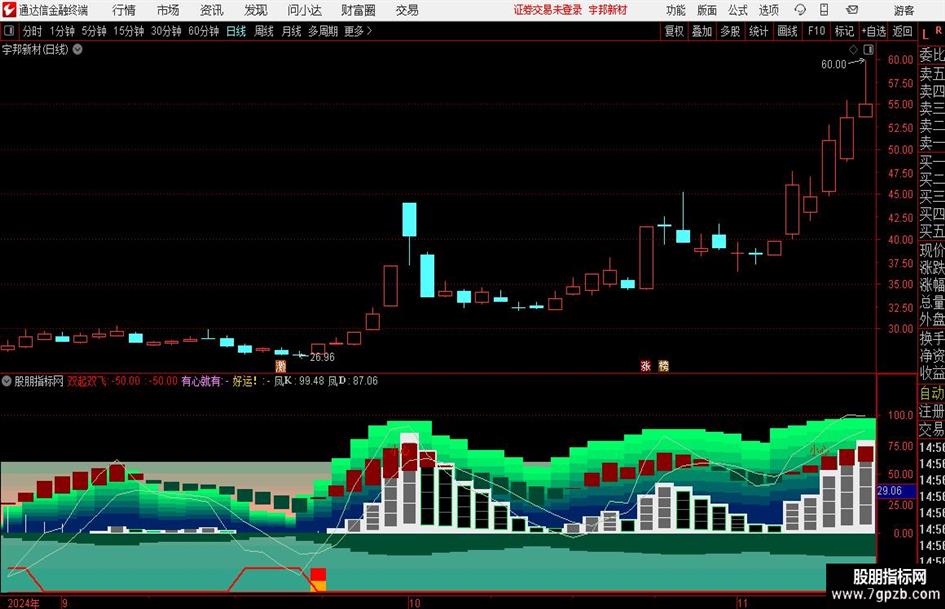The image size is (945, 609).
Task: Click the 返回 back button
Action: click(x=902, y=31)
